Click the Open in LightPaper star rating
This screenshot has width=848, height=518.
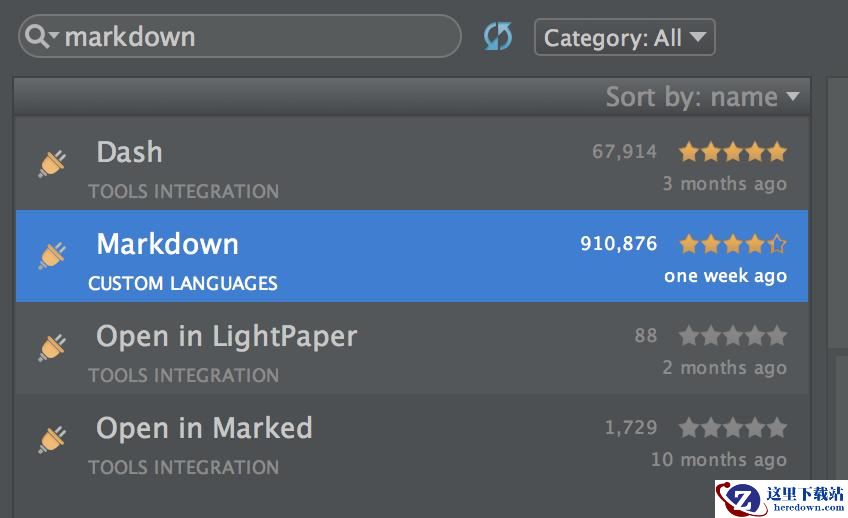point(733,336)
